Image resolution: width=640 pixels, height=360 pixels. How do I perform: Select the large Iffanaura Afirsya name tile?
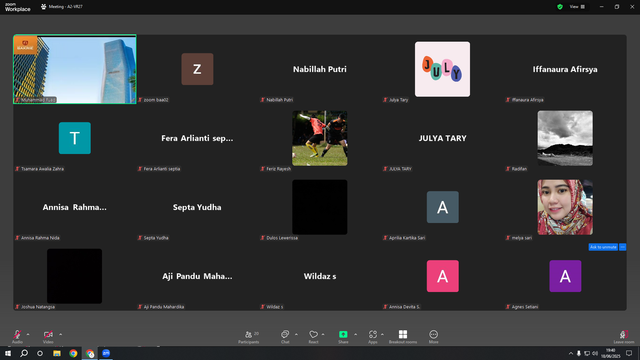(565, 69)
